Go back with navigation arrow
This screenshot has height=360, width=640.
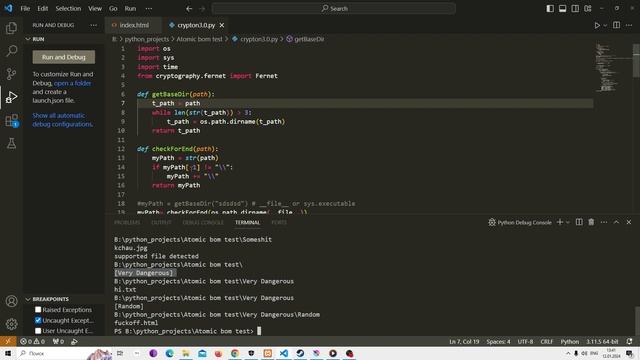pyautogui.click(x=189, y=8)
